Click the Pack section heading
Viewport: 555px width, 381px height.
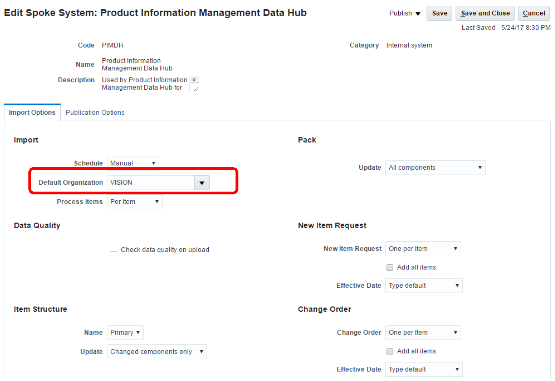[x=307, y=140]
